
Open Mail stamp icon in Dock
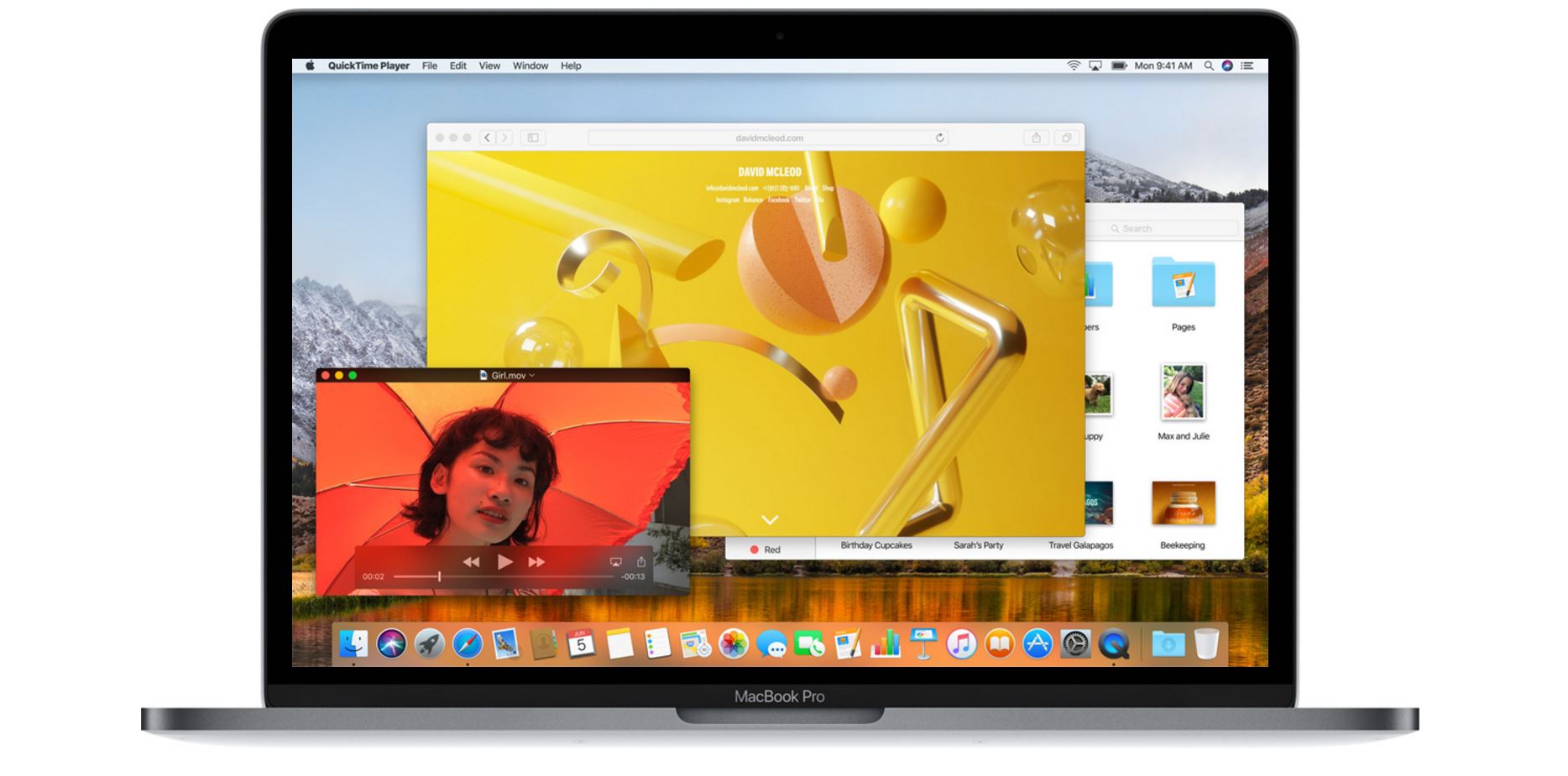(505, 644)
